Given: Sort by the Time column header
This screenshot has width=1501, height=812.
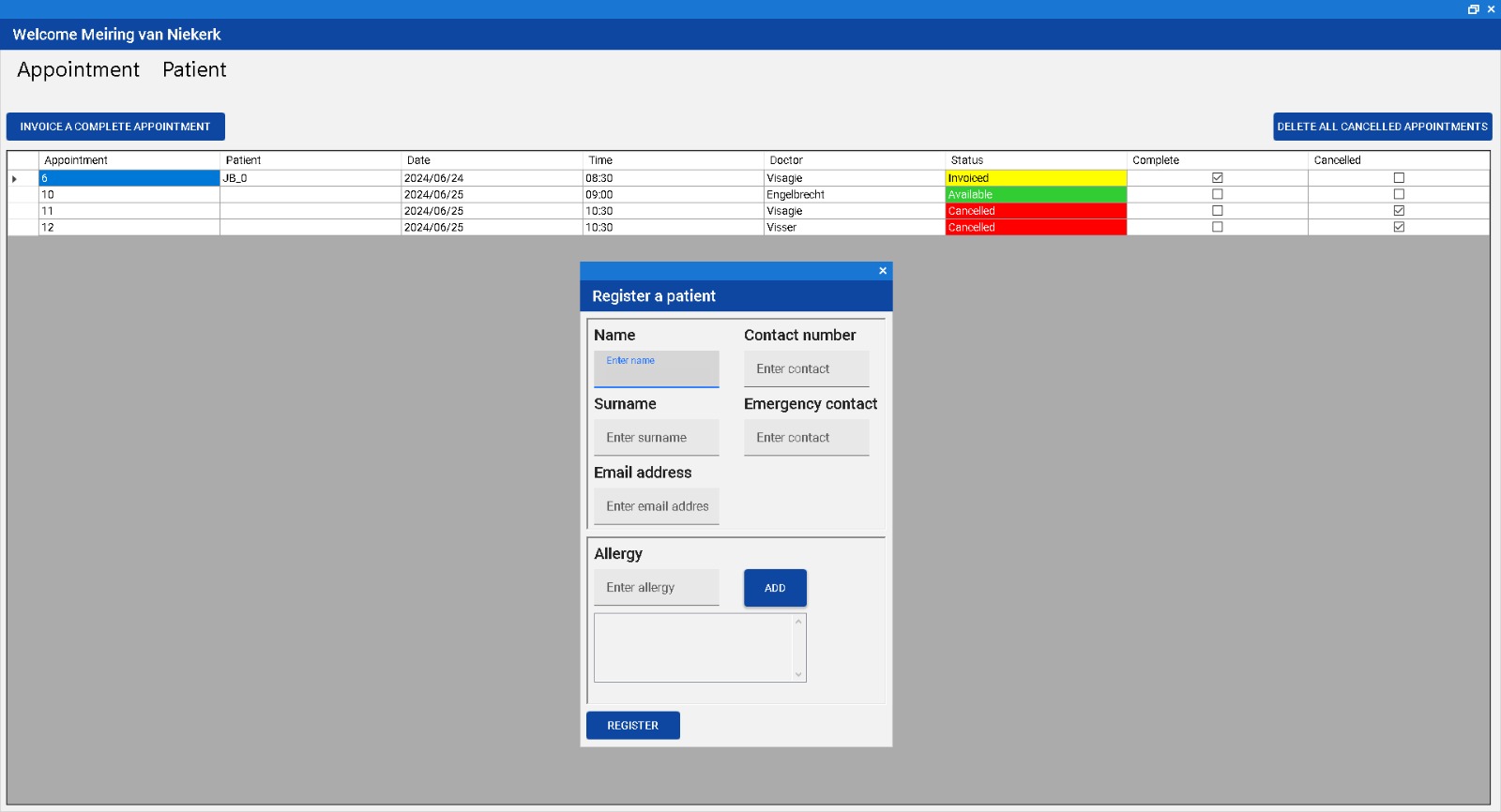Looking at the screenshot, I should [674, 160].
